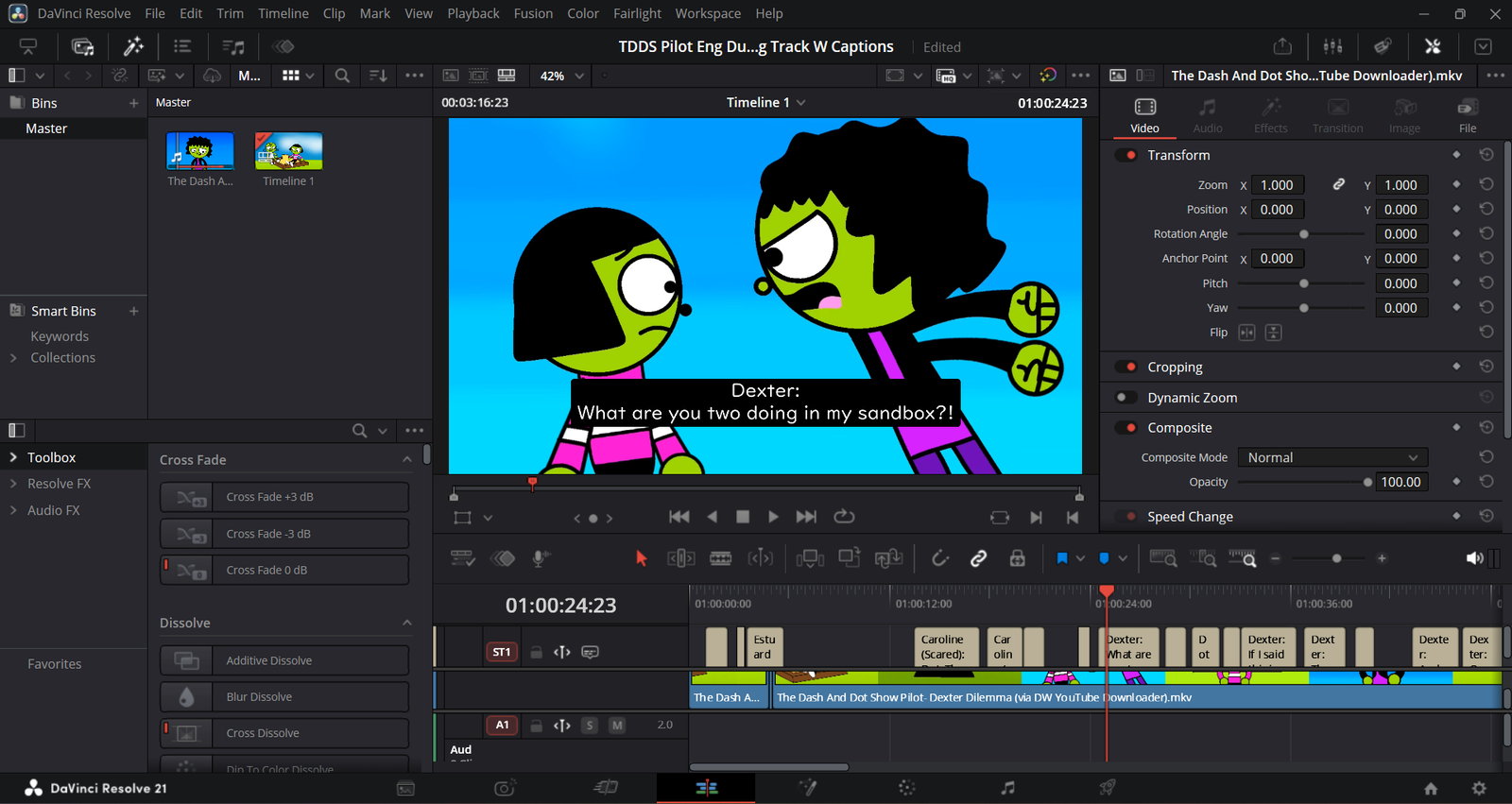Click the Zoom X value field

click(1278, 185)
